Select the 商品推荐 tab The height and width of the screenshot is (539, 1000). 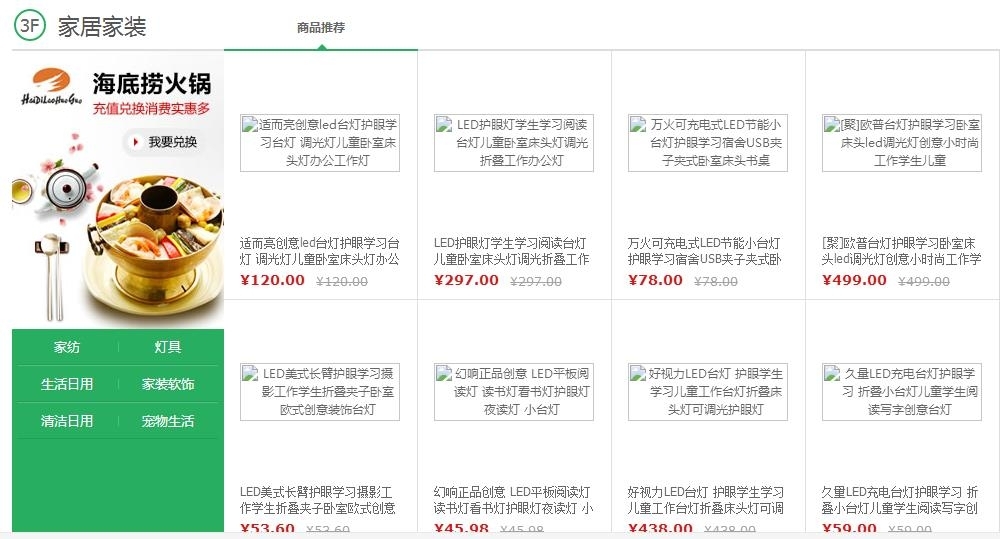(321, 27)
